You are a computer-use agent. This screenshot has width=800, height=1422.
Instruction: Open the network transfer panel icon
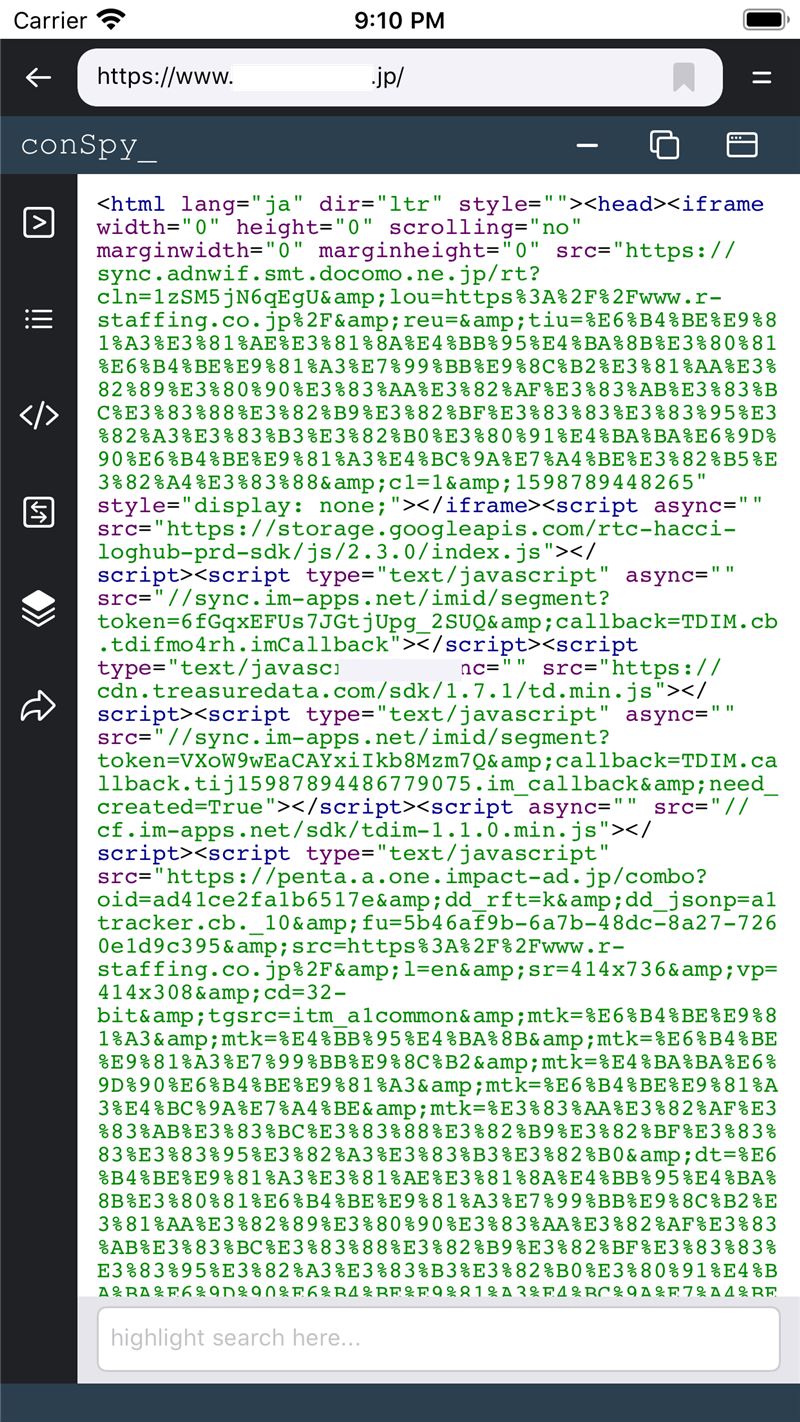tap(39, 513)
